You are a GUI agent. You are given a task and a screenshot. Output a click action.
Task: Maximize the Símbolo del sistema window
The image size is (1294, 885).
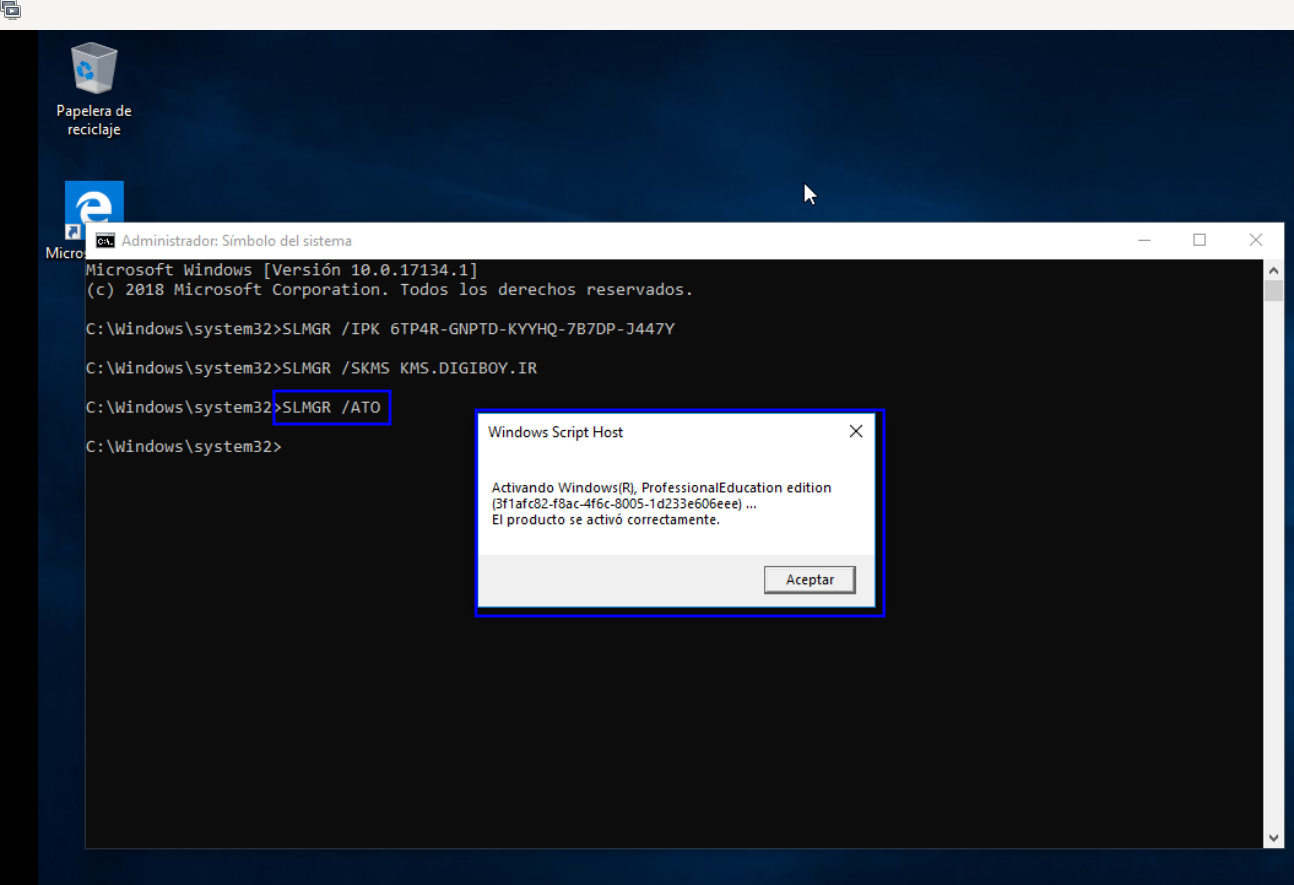pyautogui.click(x=1200, y=240)
